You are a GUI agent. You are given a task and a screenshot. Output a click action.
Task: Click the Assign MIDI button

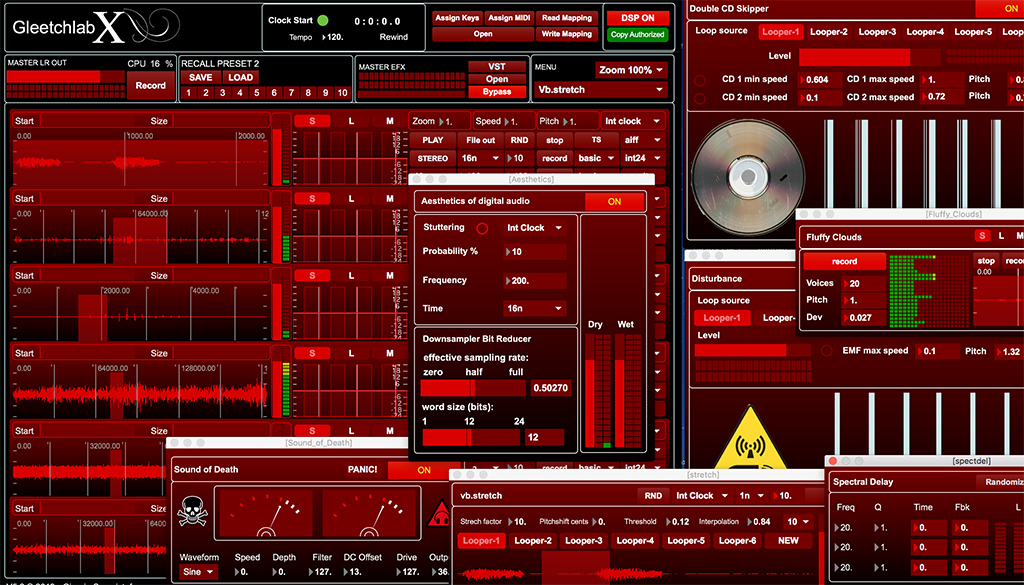[510, 18]
